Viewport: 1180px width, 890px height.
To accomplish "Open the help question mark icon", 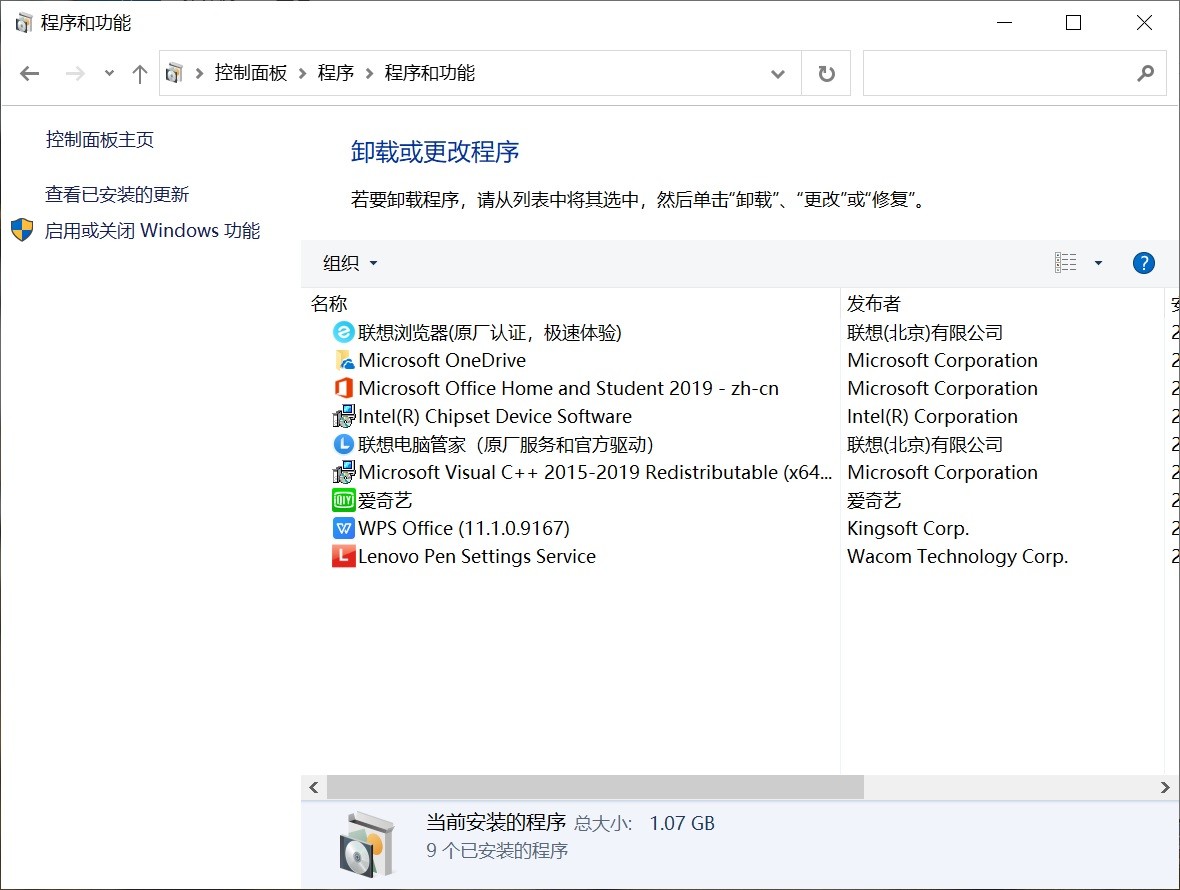I will click(1143, 263).
